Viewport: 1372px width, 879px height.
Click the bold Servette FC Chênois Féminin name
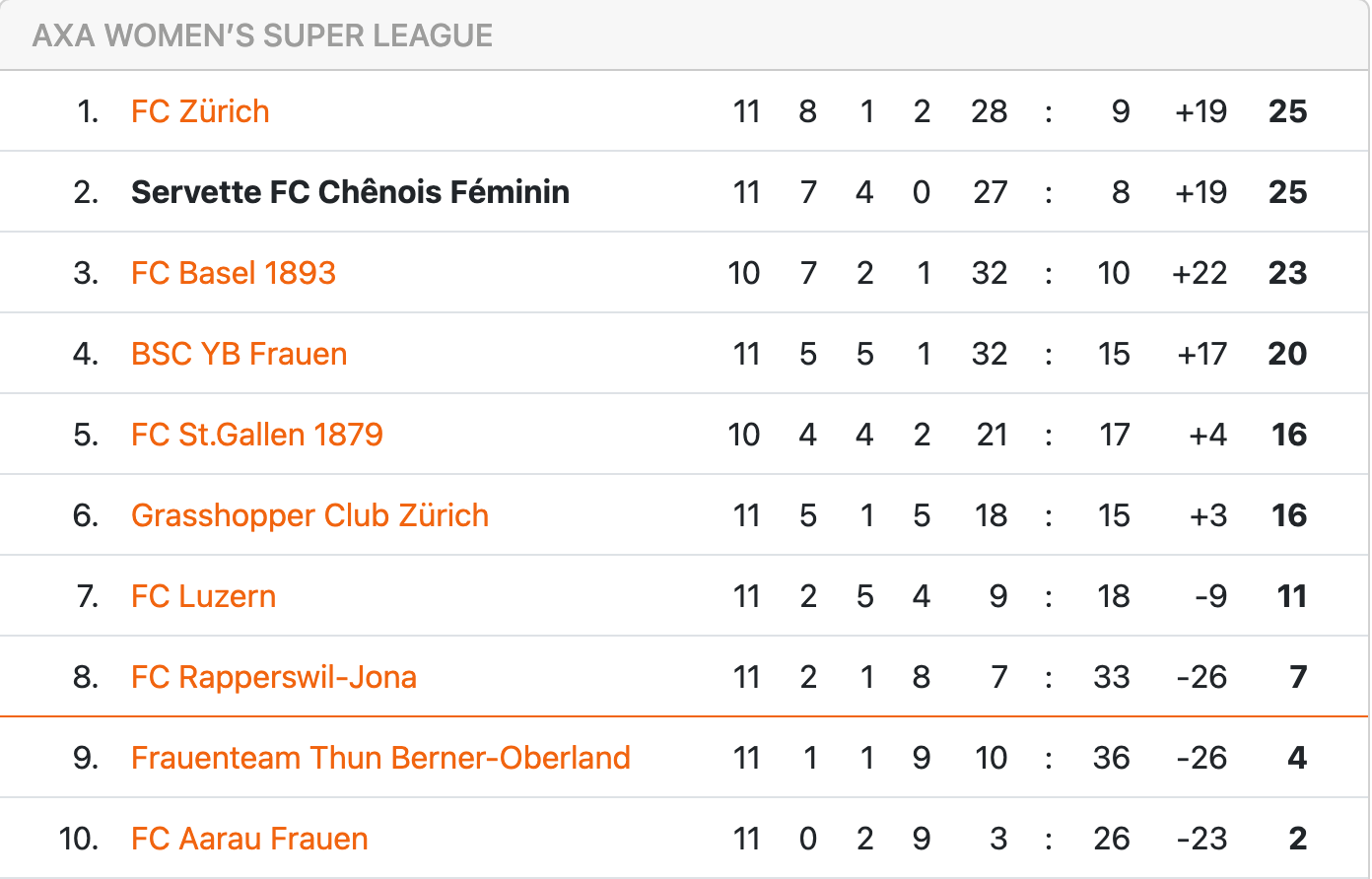click(x=350, y=192)
